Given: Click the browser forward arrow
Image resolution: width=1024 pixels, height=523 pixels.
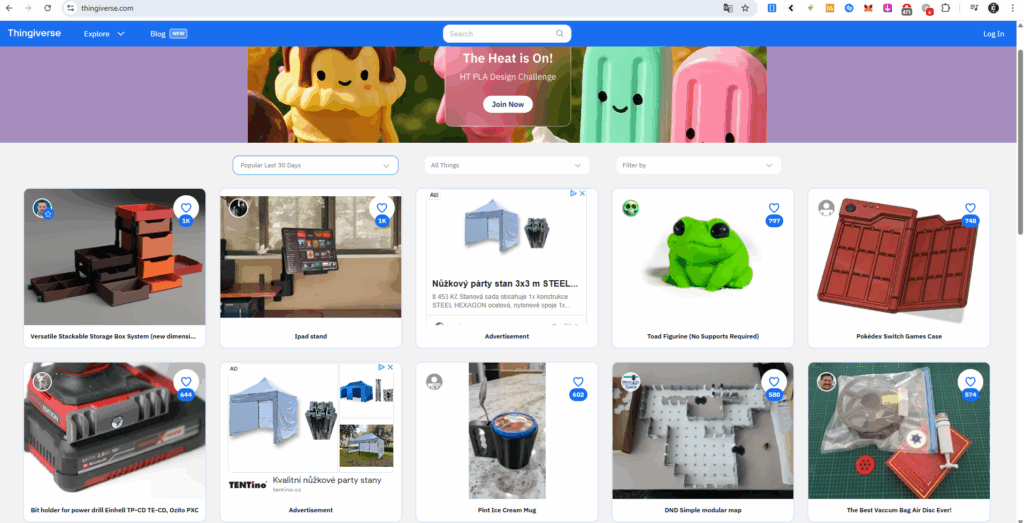Looking at the screenshot, I should tap(28, 8).
